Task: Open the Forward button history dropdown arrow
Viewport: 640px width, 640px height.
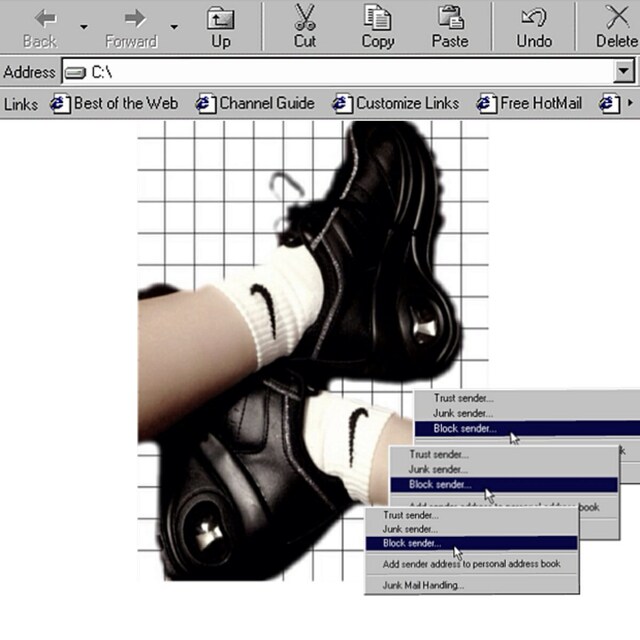Action: (175, 27)
